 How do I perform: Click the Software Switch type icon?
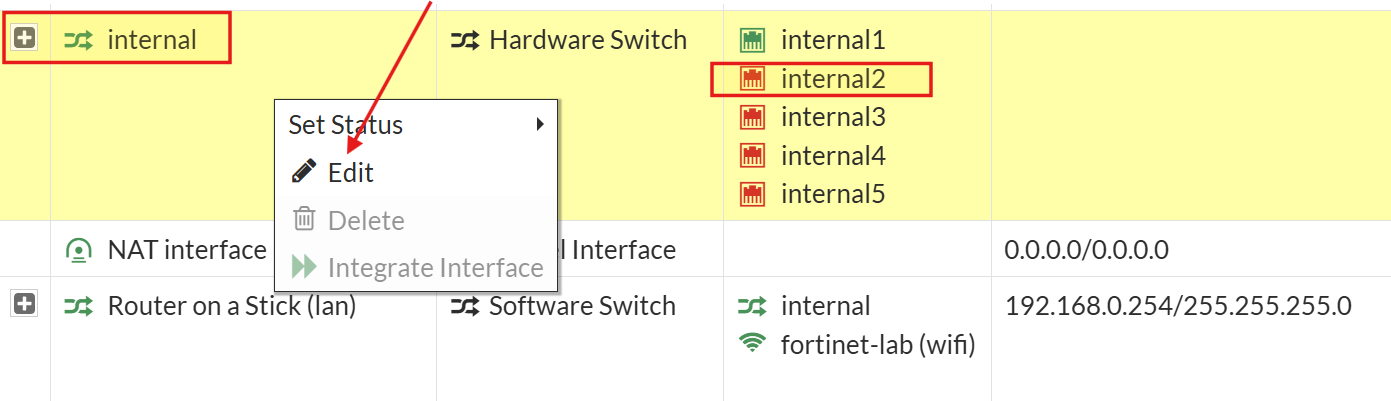pos(464,306)
